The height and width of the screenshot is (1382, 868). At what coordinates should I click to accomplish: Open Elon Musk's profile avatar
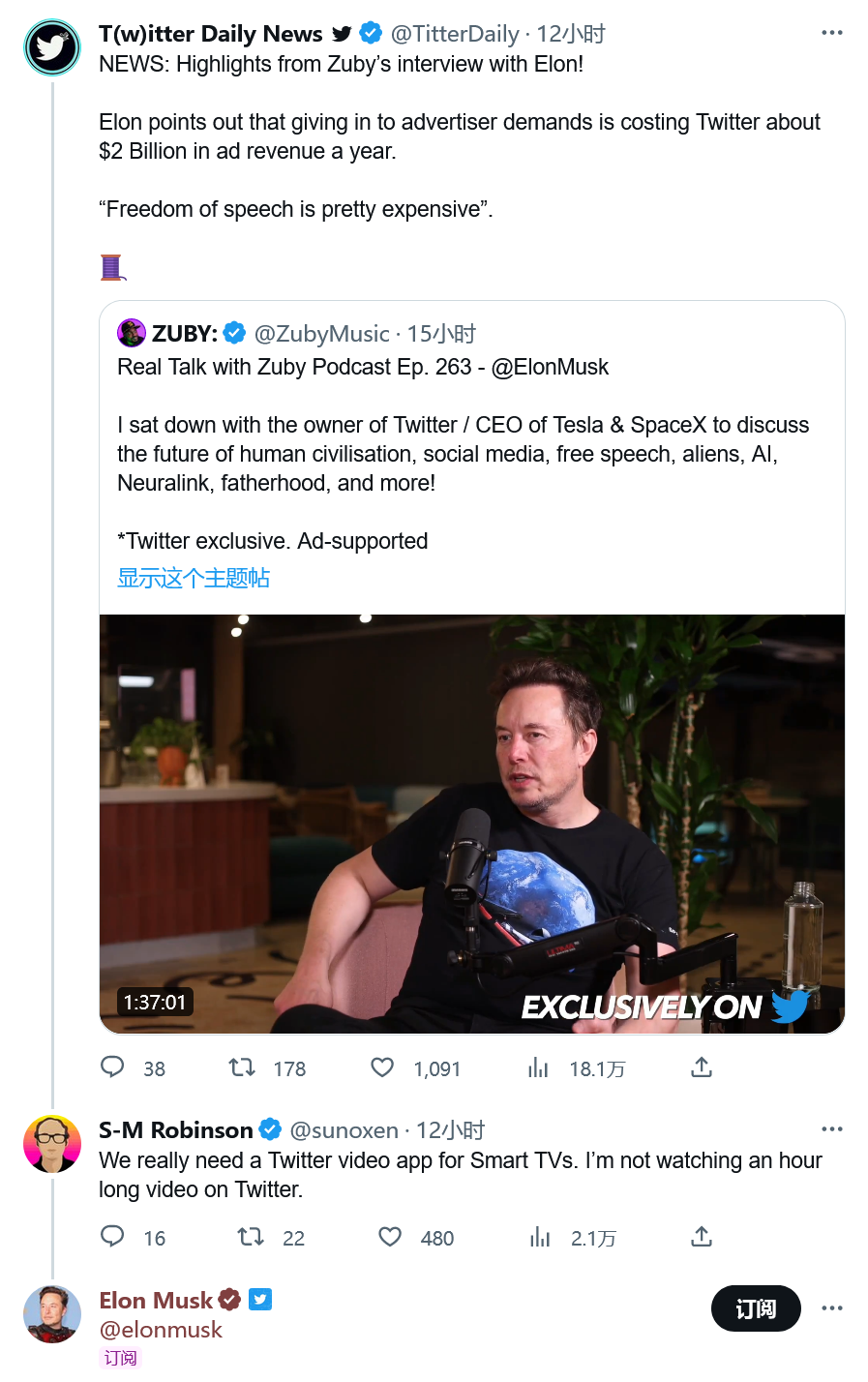[52, 1314]
